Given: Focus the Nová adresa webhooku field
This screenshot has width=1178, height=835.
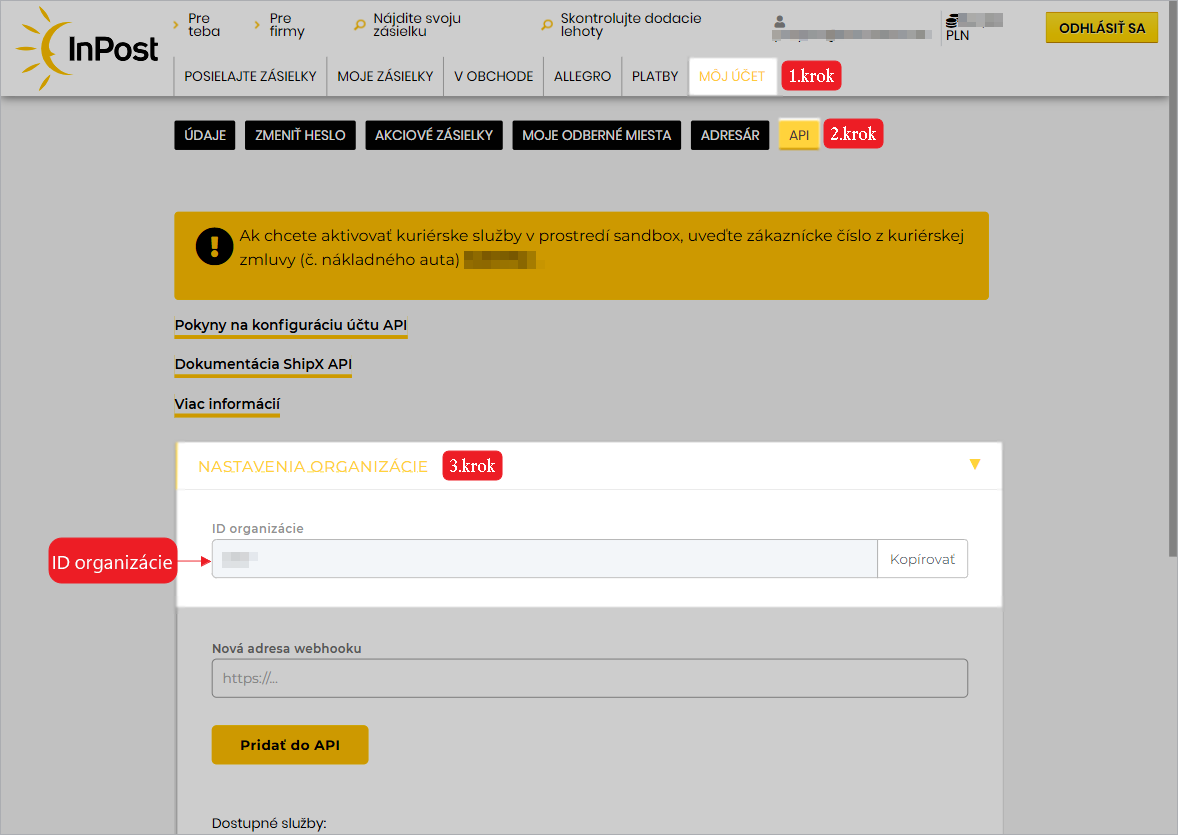Looking at the screenshot, I should click(x=589, y=678).
